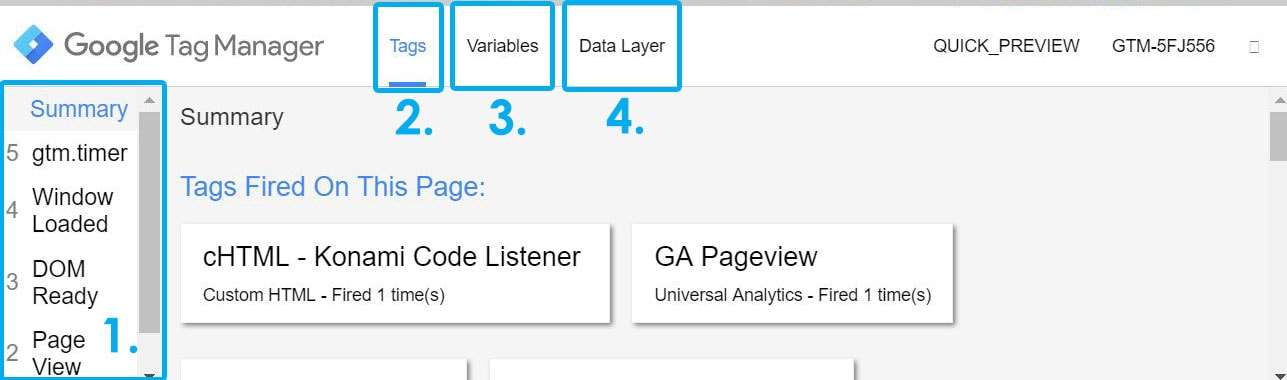This screenshot has width=1287, height=380.
Task: Click the GTM-5FJ556 container ID
Action: click(1163, 46)
